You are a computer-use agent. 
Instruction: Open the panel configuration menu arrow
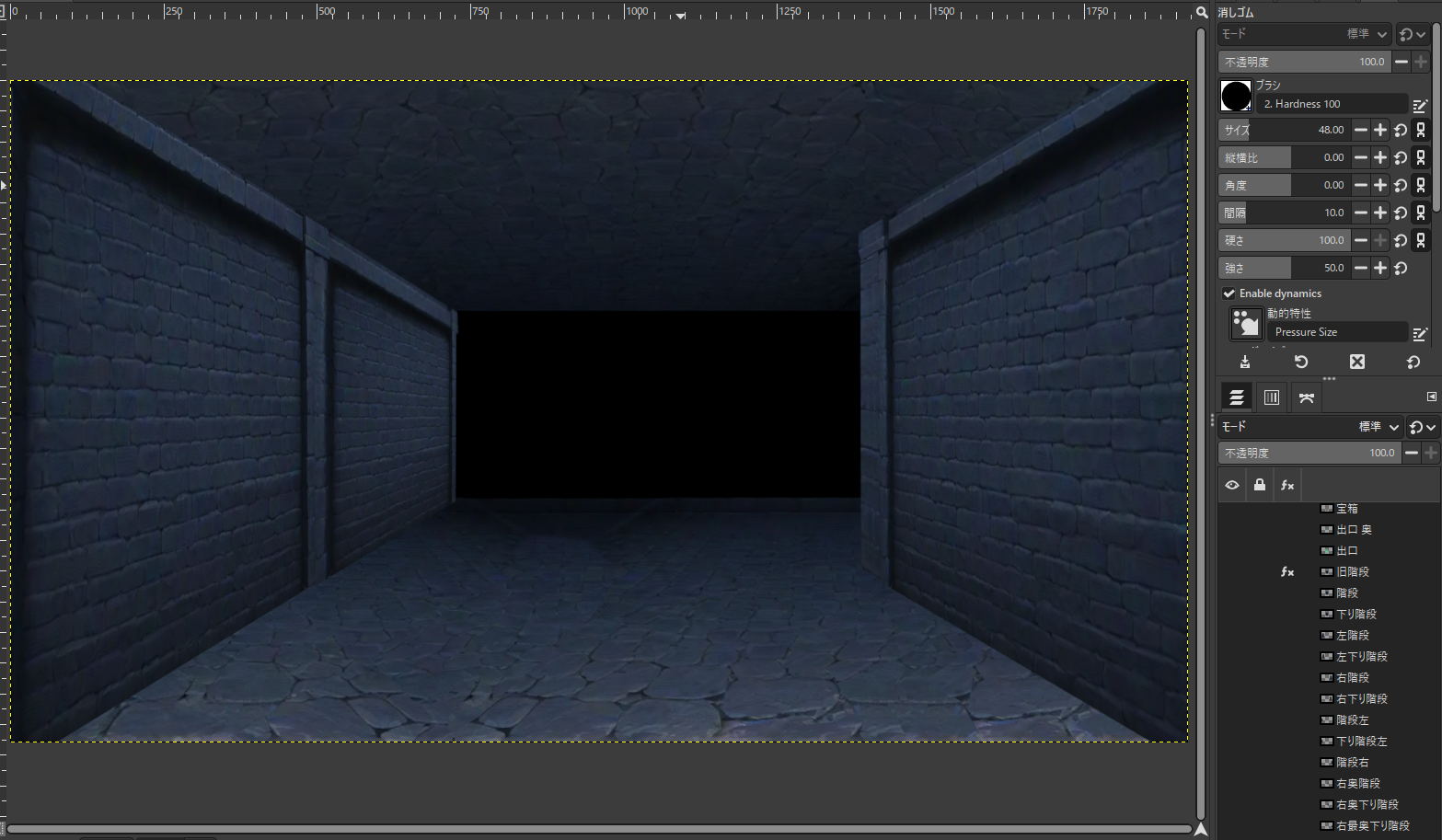coord(1431,397)
